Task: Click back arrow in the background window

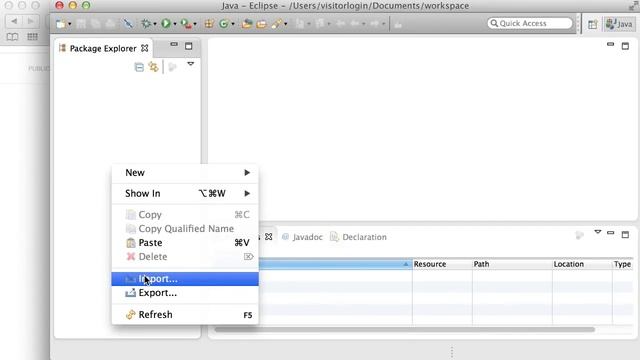Action: [14, 21]
